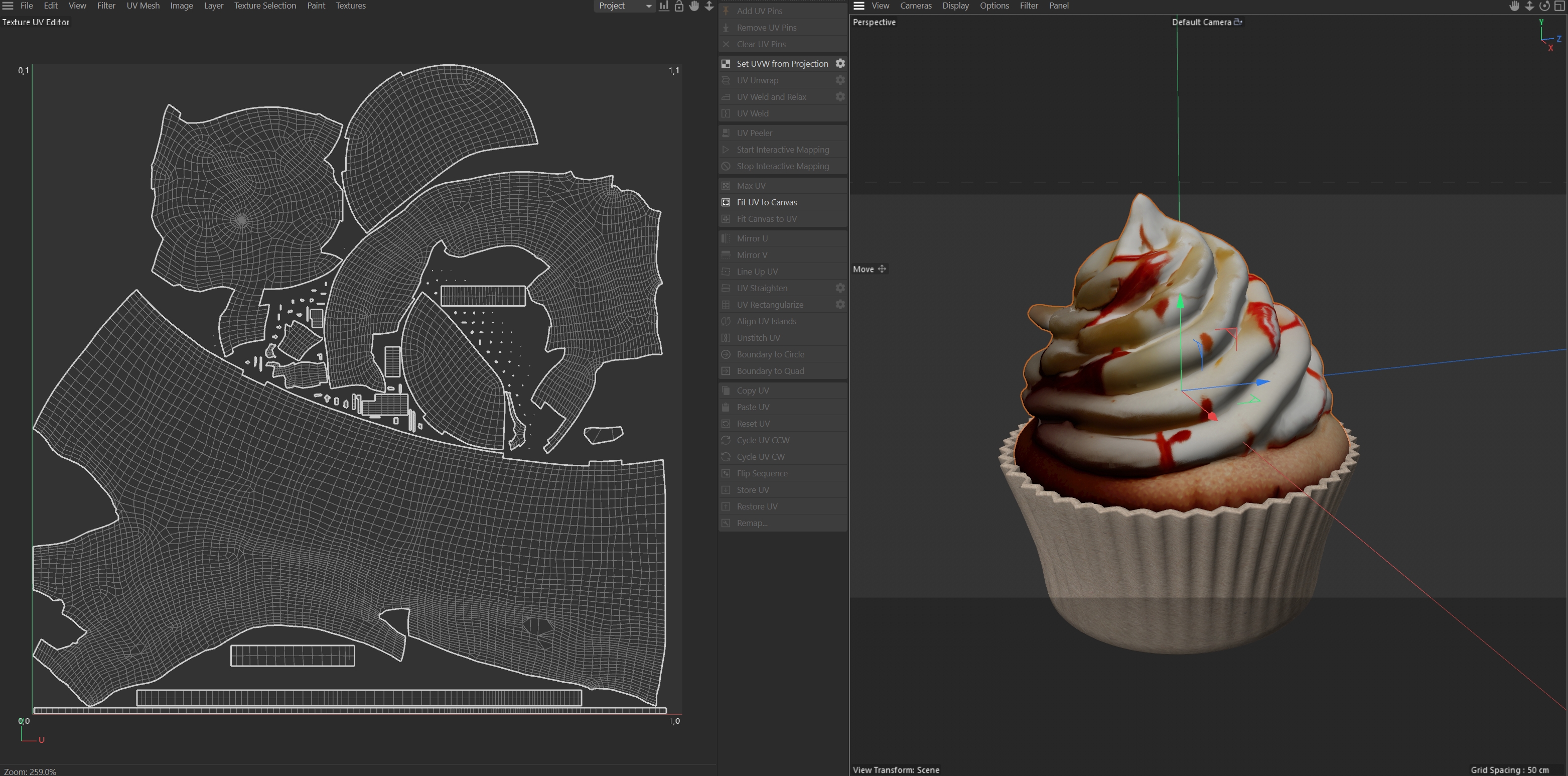Click the green Y axis gizmo arrow
The image size is (1568, 776).
point(1180,302)
